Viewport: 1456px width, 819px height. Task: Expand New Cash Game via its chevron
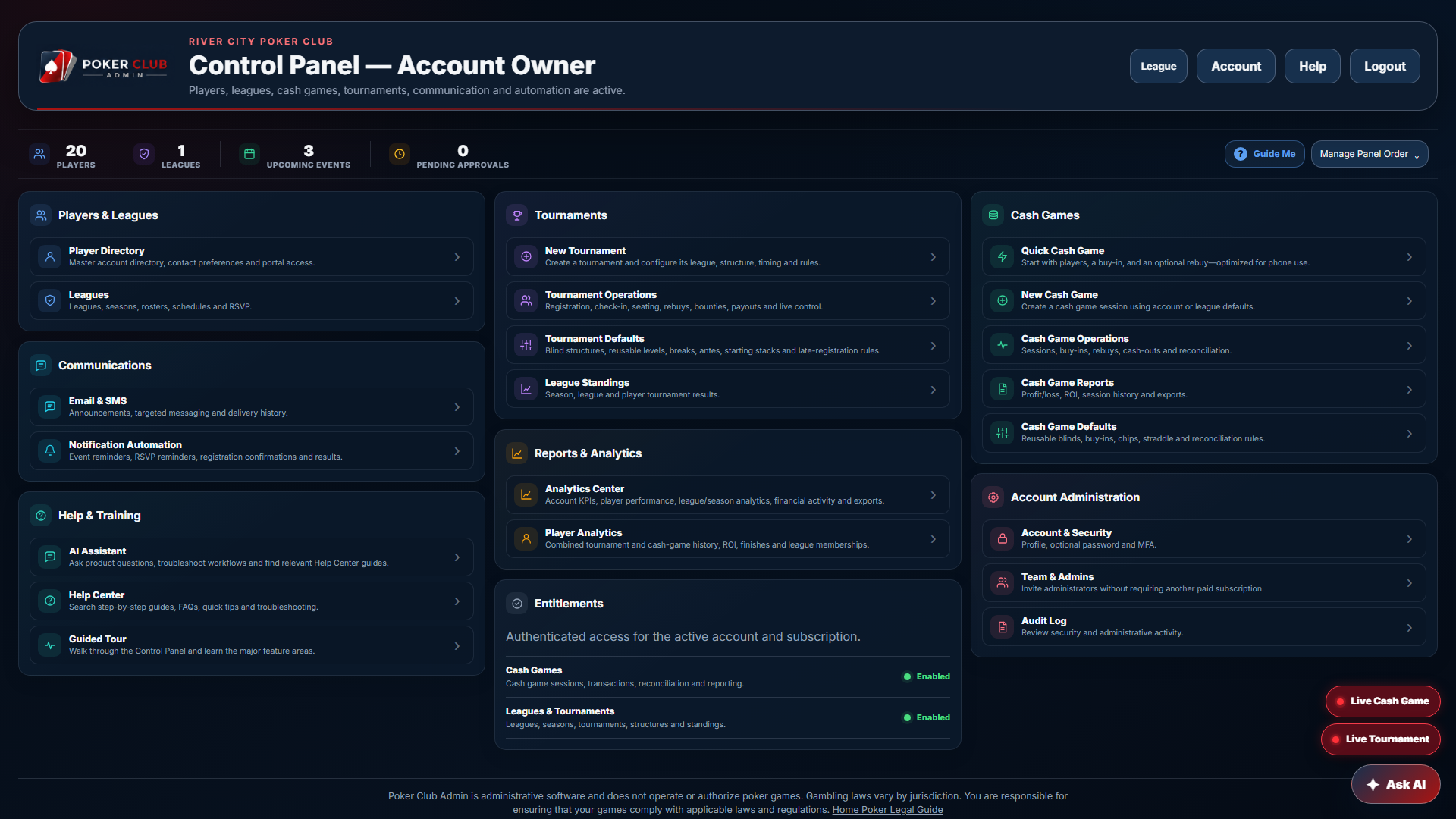pos(1410,301)
